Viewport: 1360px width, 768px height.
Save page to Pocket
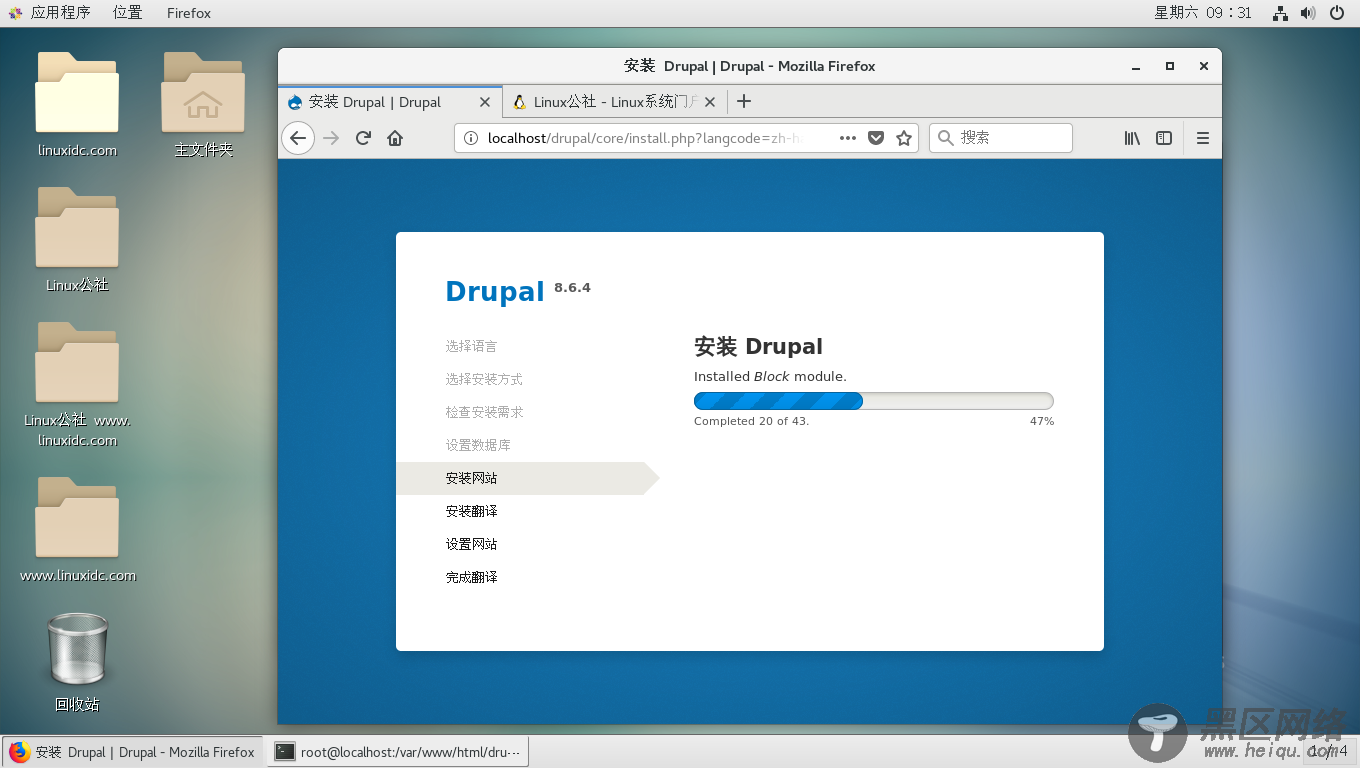876,138
